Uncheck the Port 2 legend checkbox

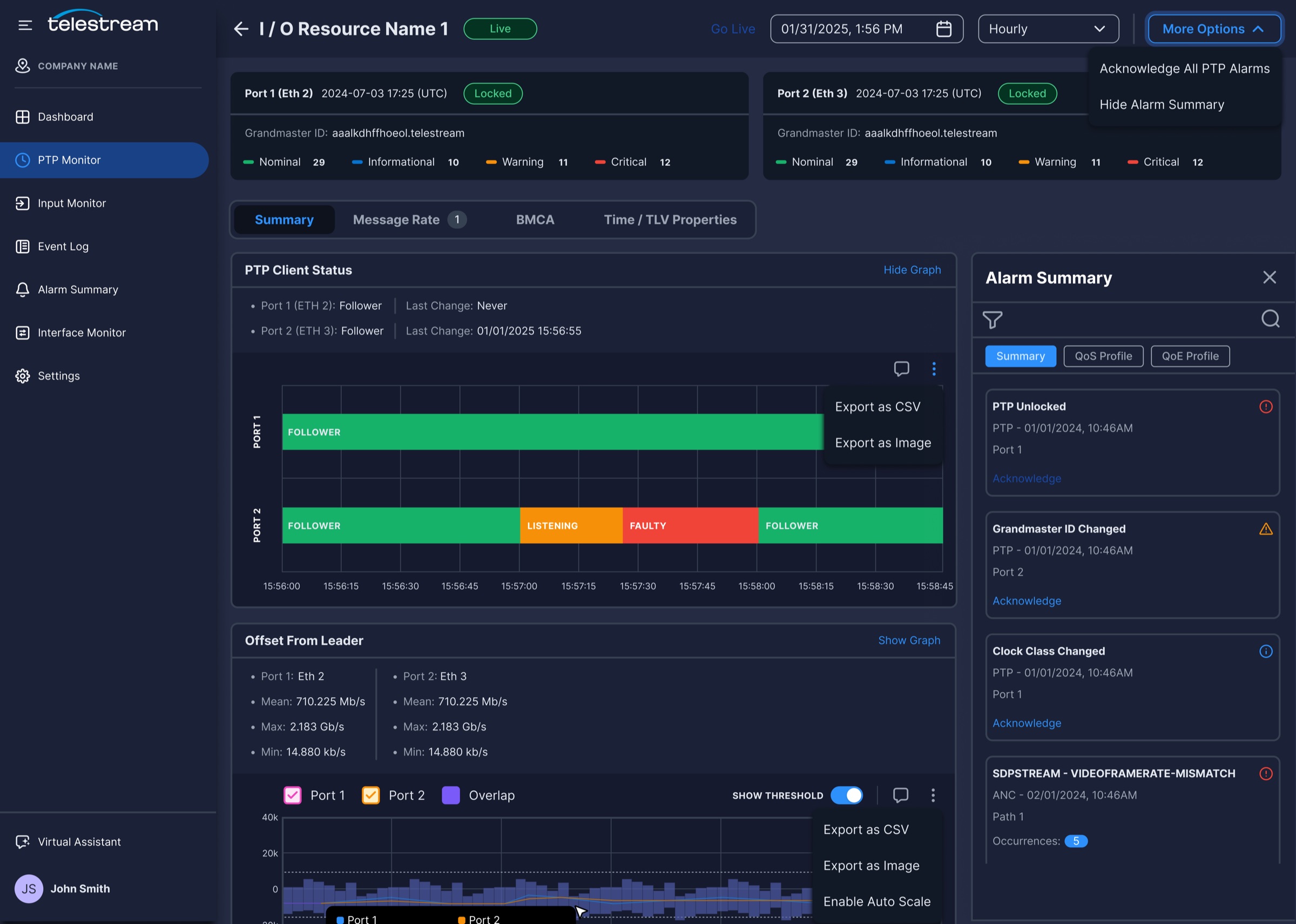(371, 795)
